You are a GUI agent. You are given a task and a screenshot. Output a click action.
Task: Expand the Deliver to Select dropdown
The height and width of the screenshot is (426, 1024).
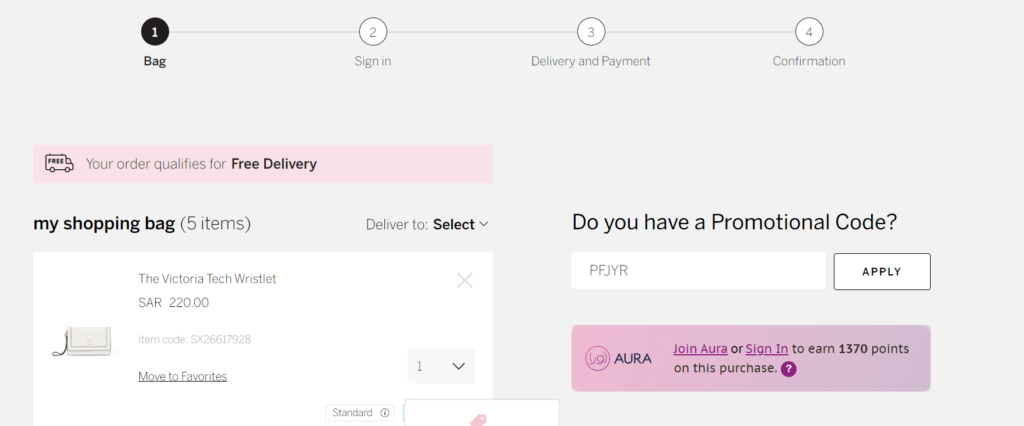(x=460, y=225)
